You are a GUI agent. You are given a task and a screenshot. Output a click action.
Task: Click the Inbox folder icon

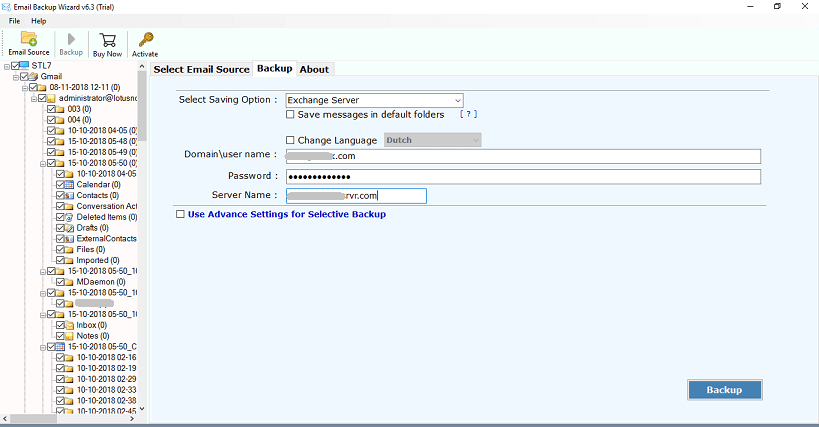(69, 325)
